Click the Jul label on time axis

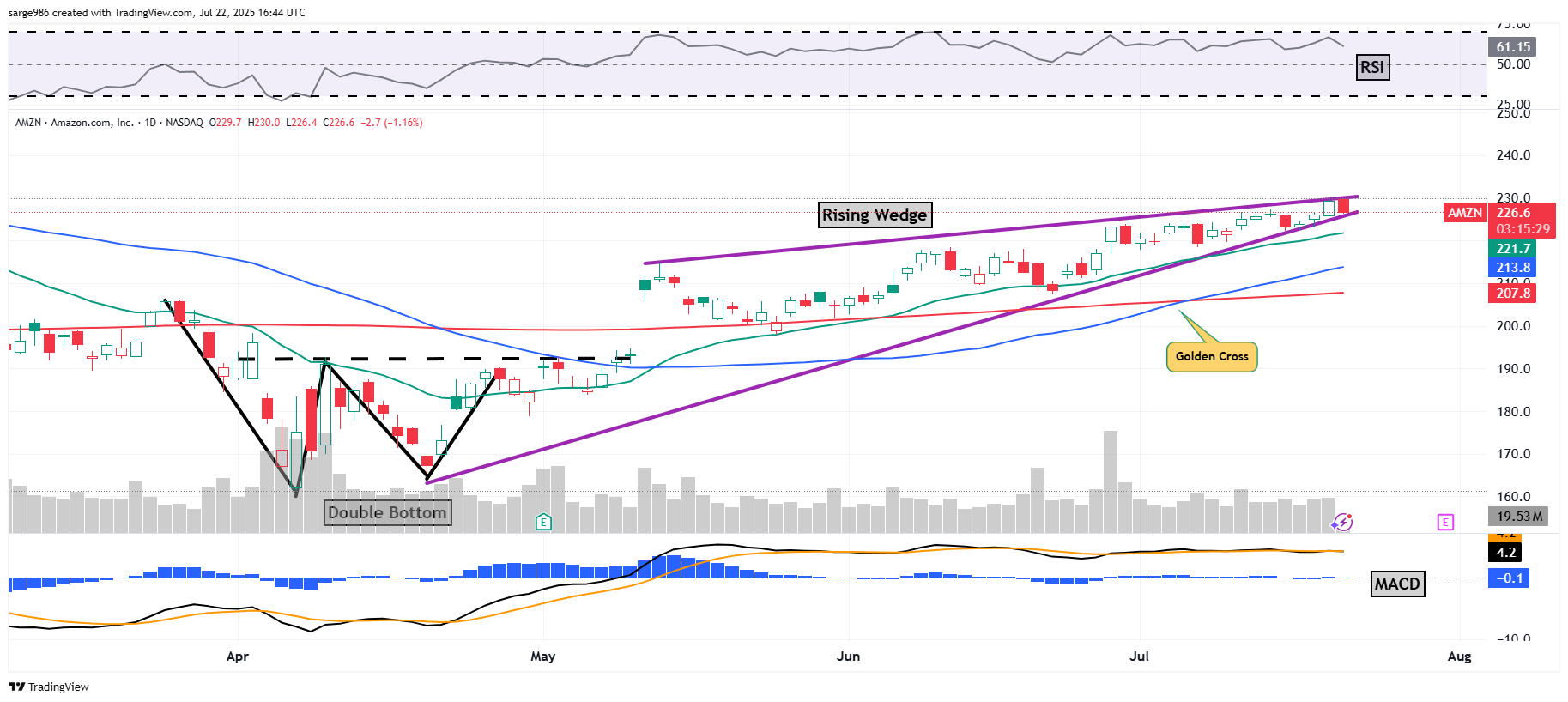(x=1139, y=657)
